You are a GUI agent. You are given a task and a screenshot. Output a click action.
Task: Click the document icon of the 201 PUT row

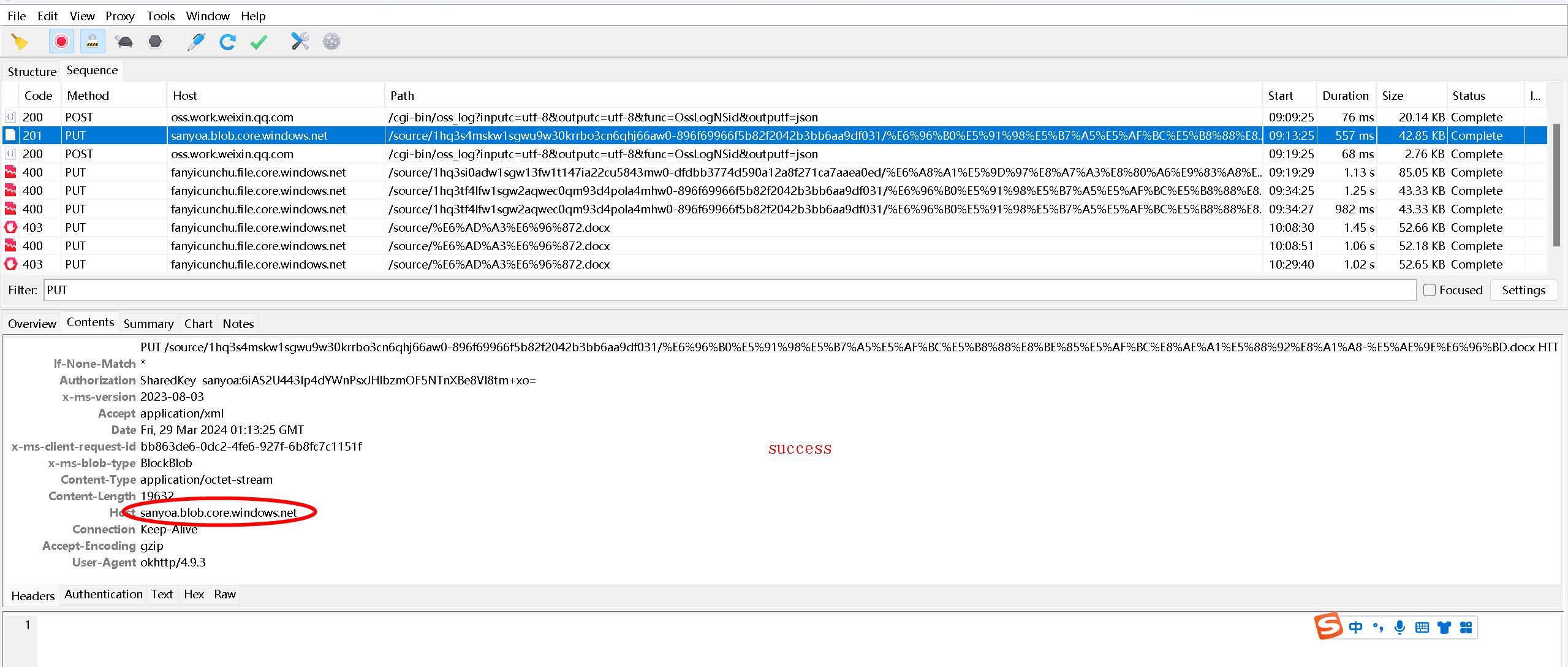pyautogui.click(x=10, y=135)
